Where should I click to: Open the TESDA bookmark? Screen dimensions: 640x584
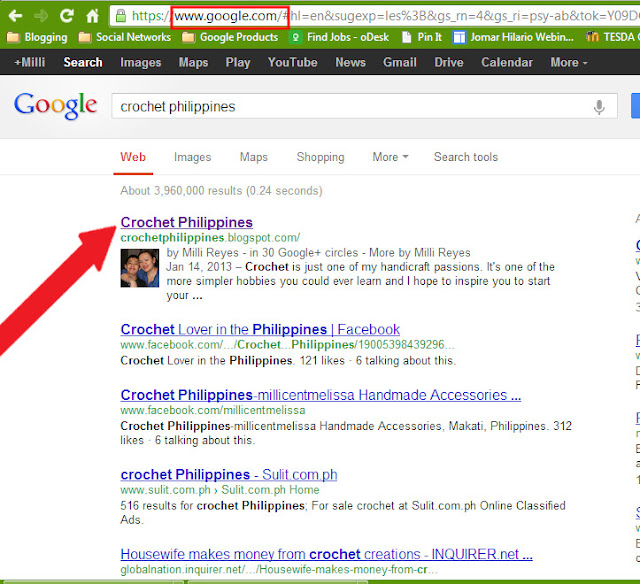(612, 38)
